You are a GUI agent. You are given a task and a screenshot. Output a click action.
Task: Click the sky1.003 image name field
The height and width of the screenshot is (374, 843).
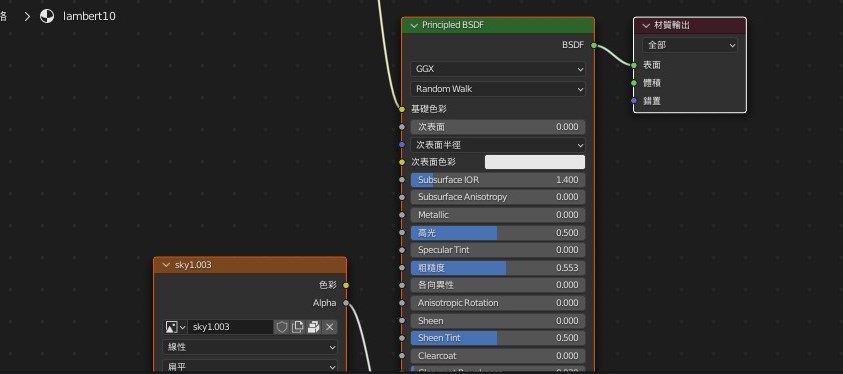[230, 327]
